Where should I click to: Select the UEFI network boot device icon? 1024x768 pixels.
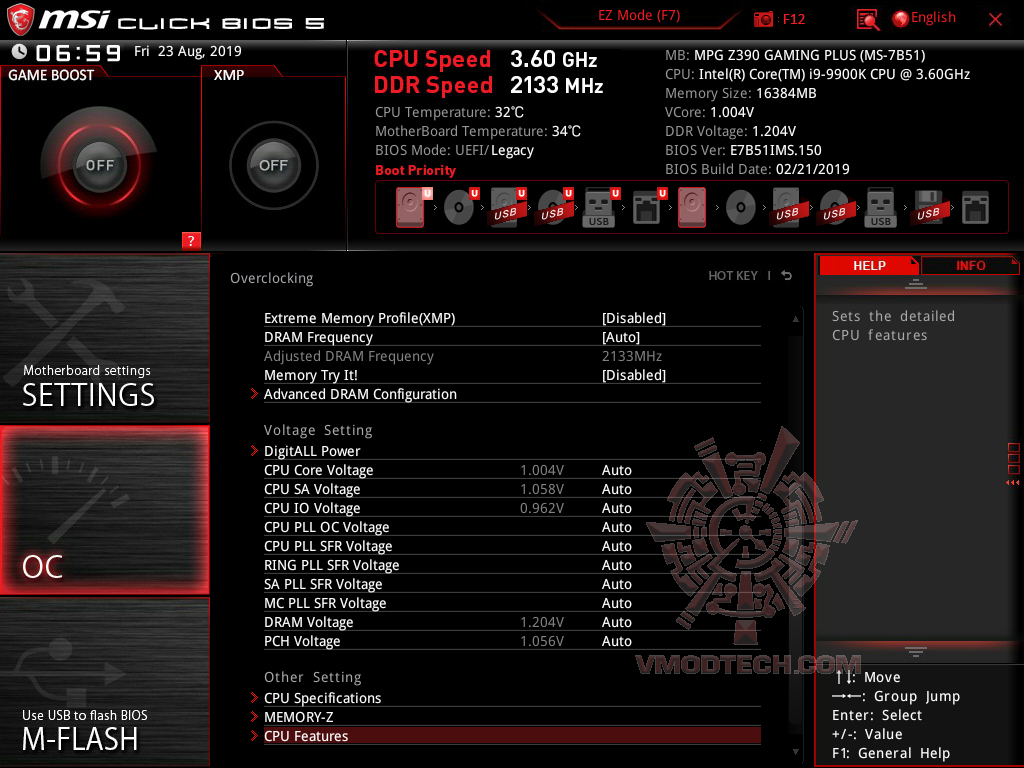coord(648,207)
